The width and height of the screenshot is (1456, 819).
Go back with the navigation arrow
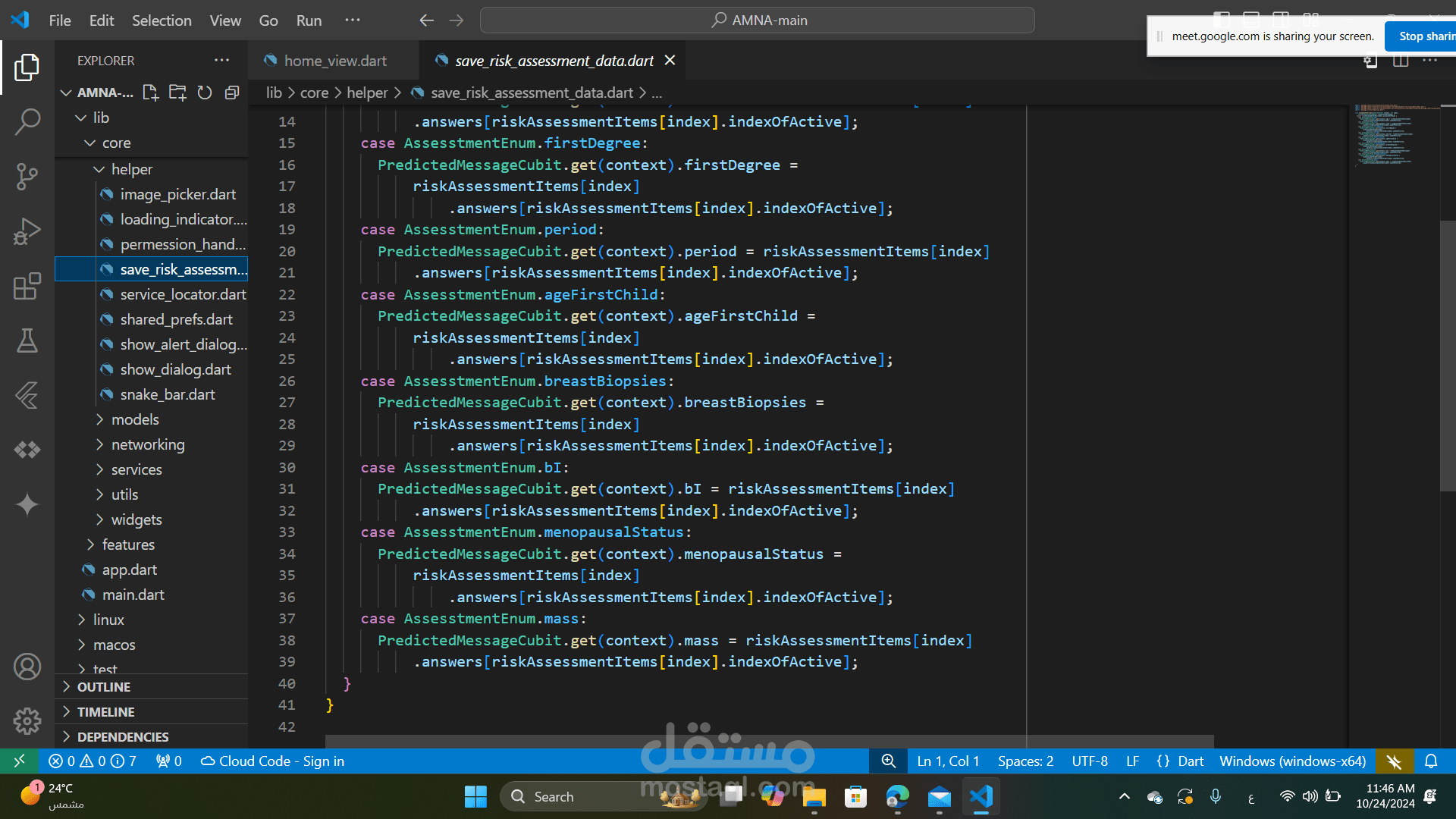click(x=427, y=20)
